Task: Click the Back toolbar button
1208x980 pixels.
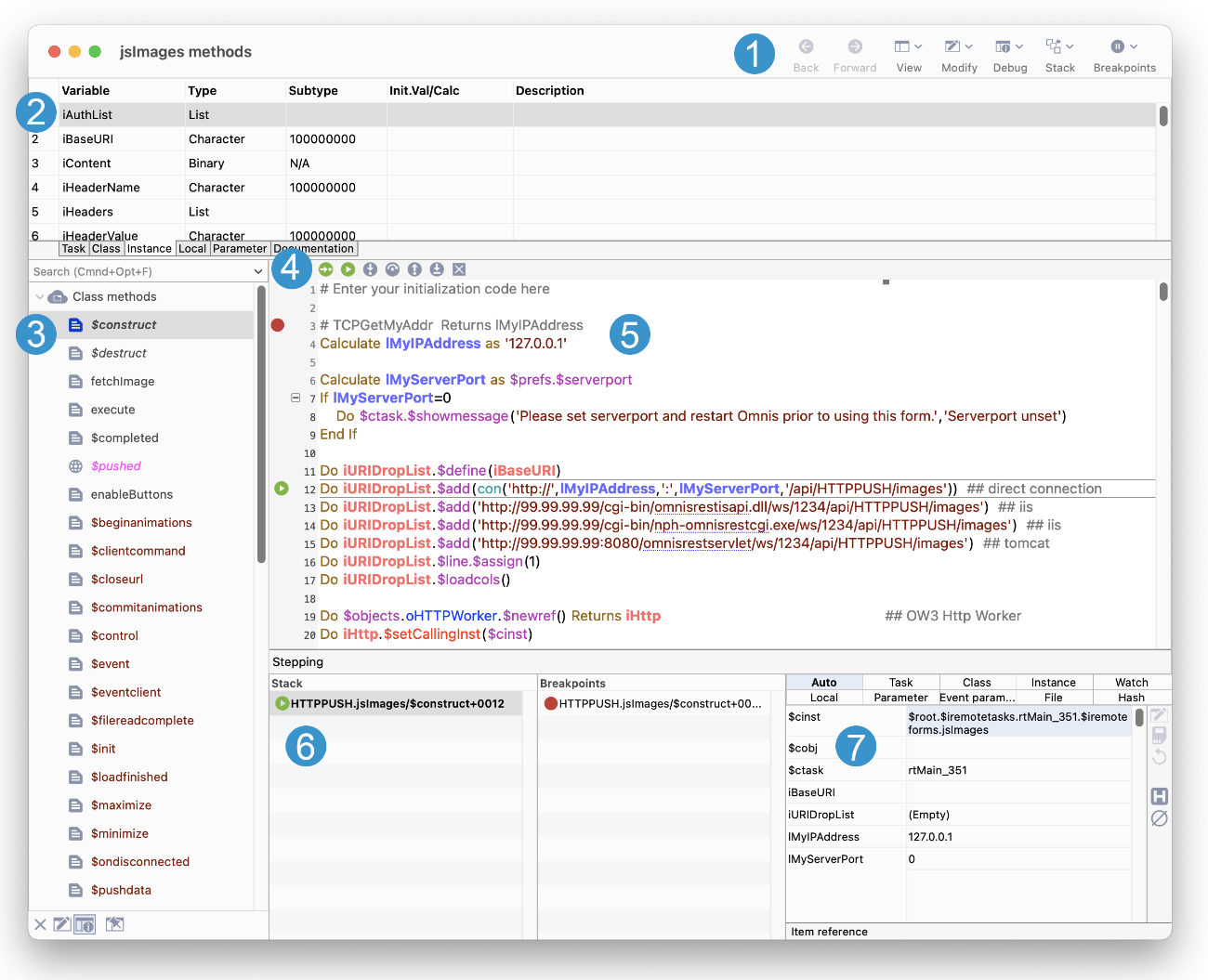Action: point(806,55)
